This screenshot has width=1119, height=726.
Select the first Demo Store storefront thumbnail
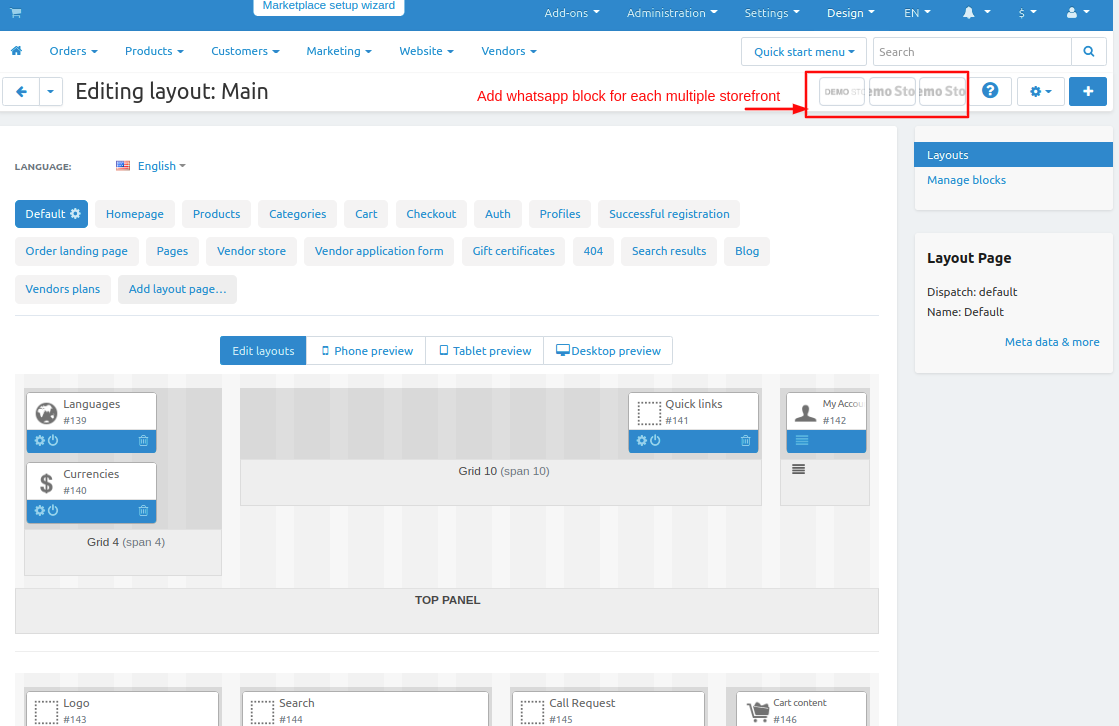[x=842, y=92]
